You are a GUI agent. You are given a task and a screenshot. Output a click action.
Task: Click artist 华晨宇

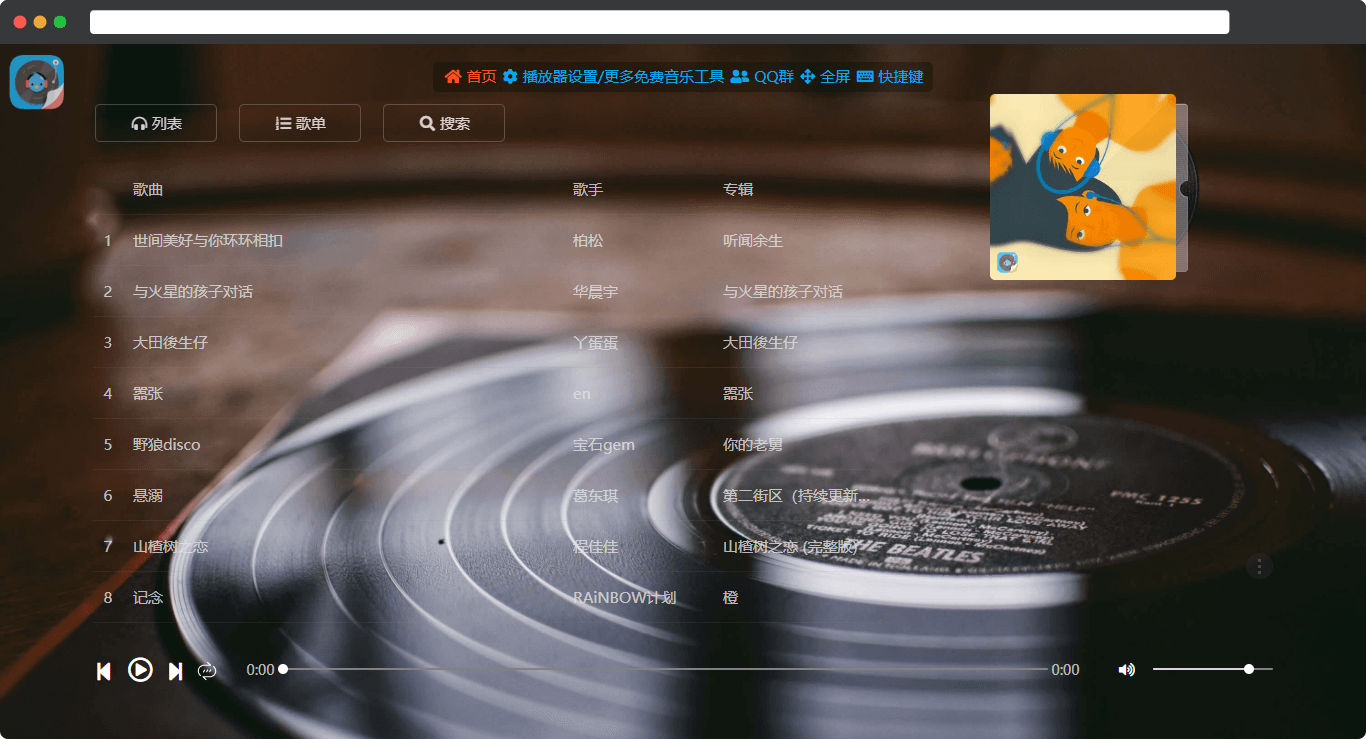coord(595,292)
